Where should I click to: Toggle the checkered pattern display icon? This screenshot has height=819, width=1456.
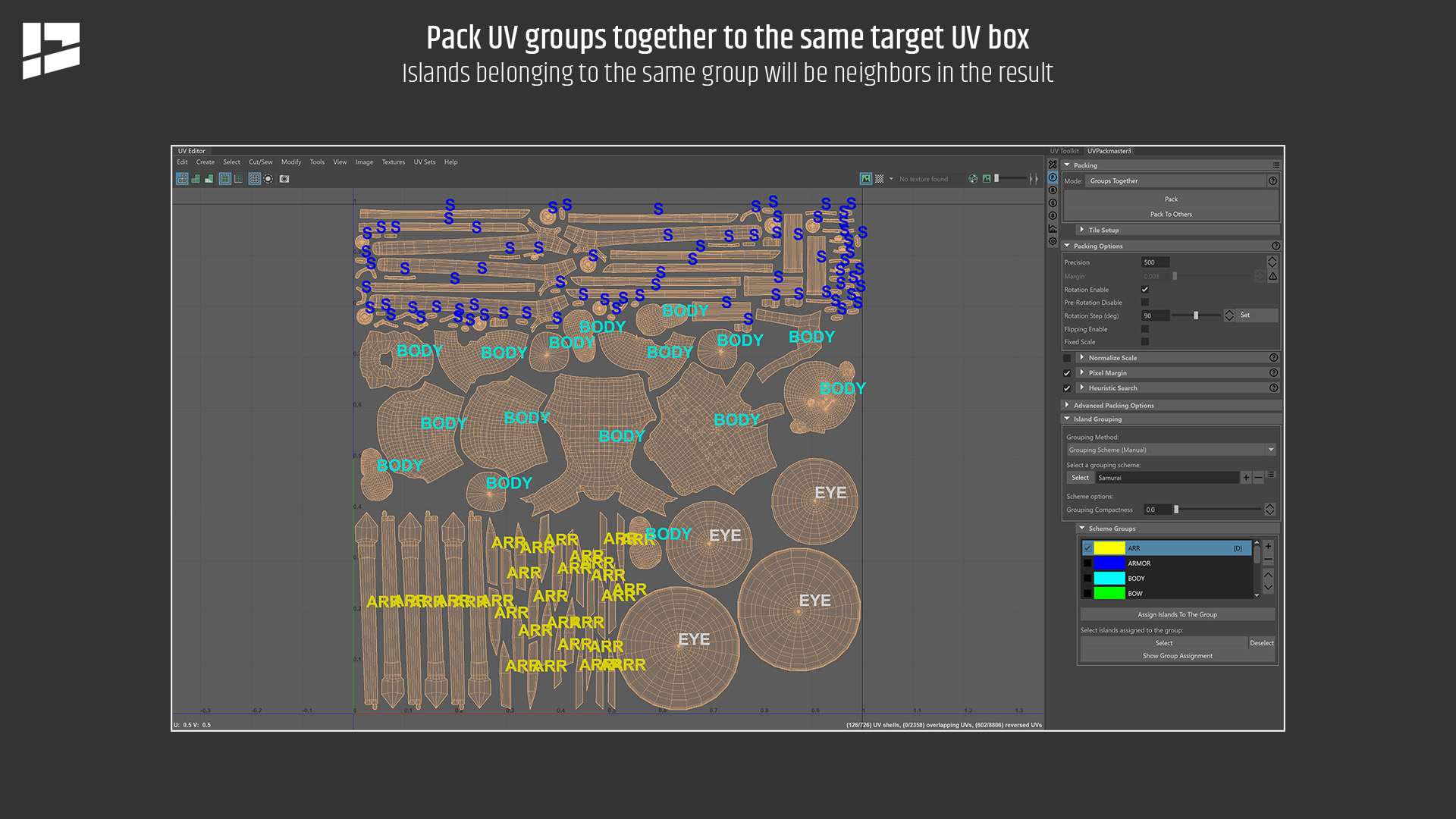click(880, 179)
